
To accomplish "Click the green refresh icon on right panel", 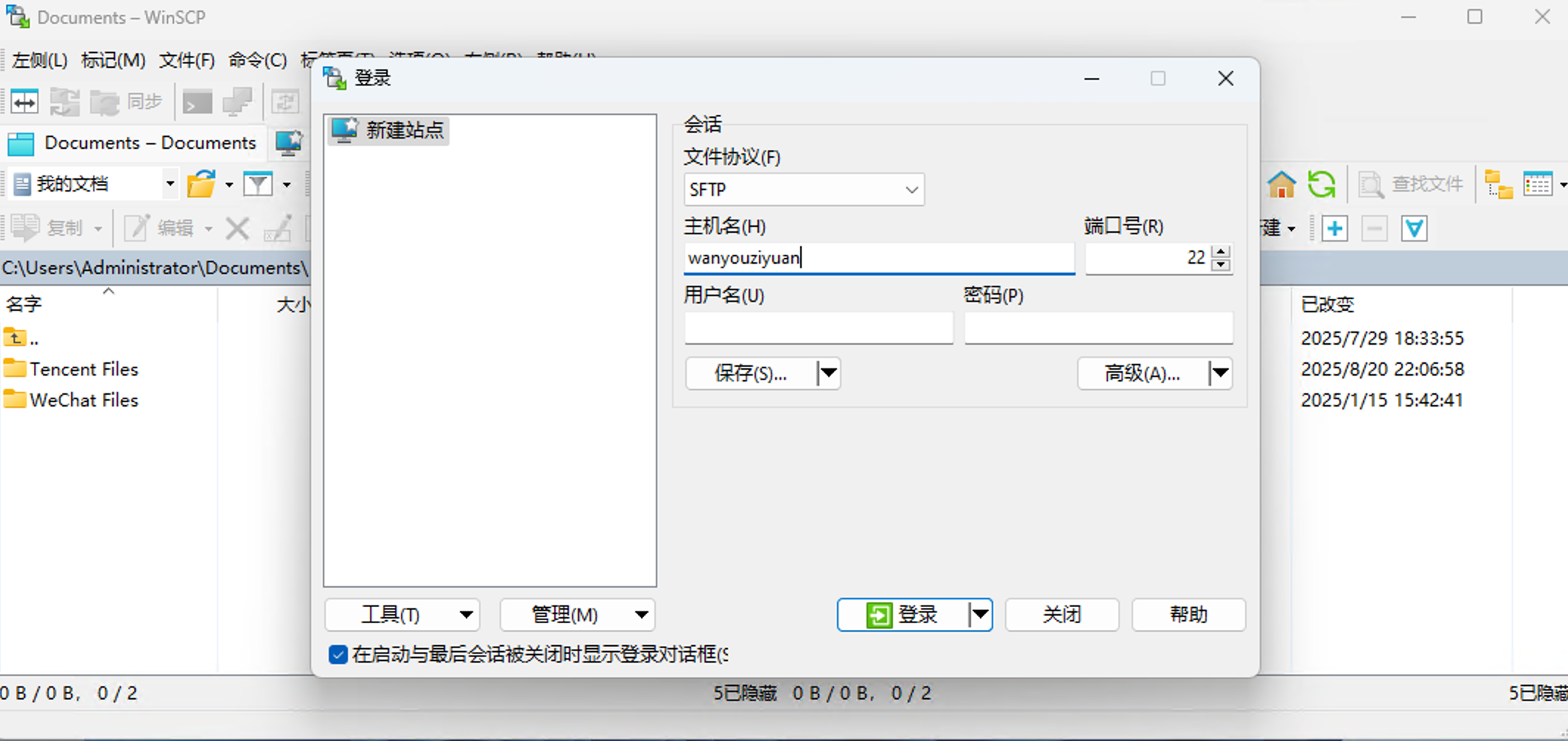I will 1322,184.
